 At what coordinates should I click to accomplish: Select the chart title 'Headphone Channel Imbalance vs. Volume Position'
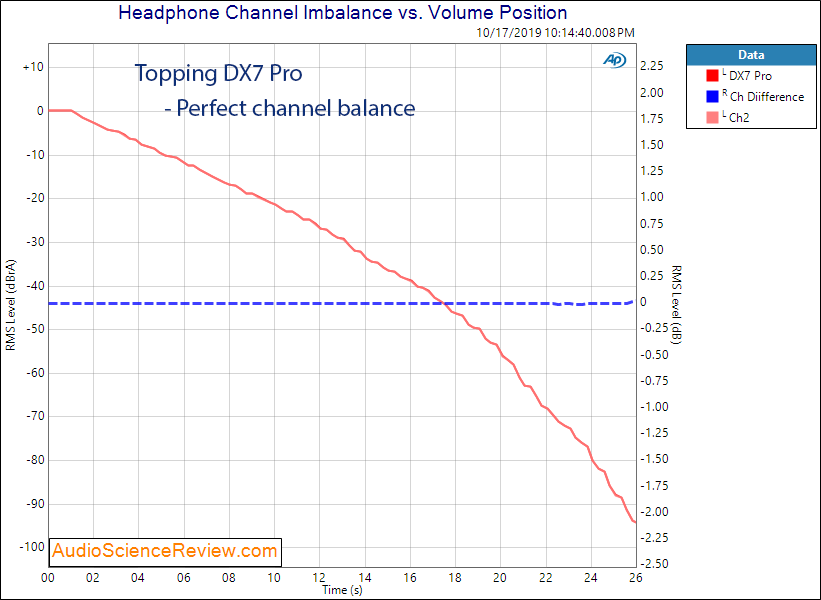tap(342, 12)
